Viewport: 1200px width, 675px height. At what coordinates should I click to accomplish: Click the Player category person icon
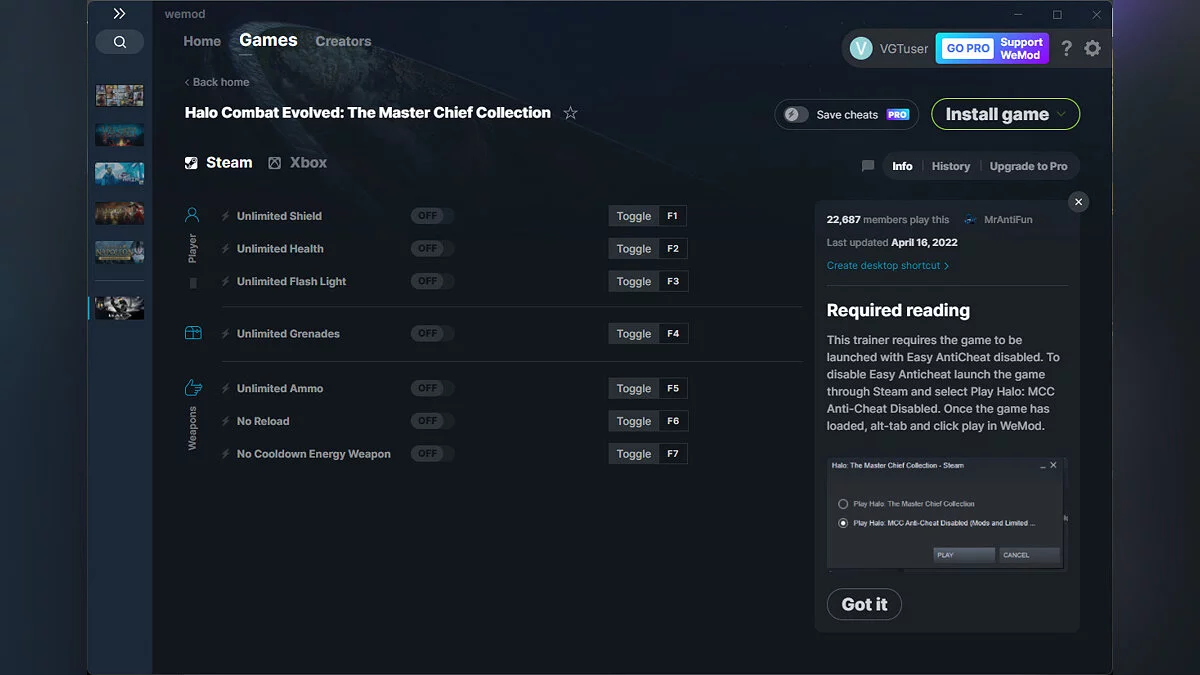[x=193, y=215]
